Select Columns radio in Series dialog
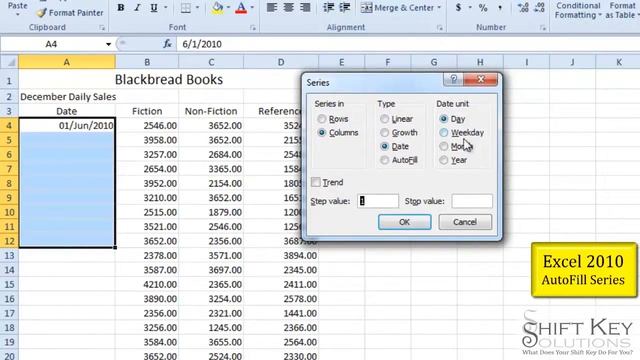 pos(322,133)
